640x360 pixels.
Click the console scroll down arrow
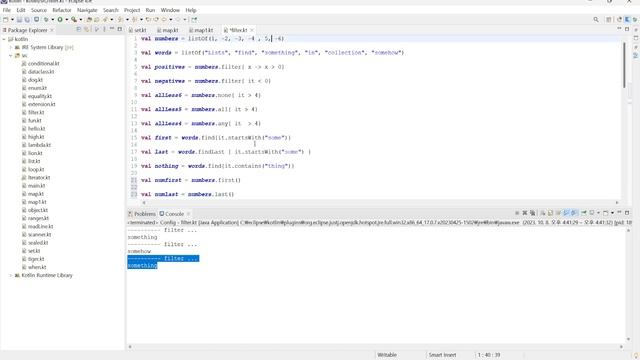628,340
